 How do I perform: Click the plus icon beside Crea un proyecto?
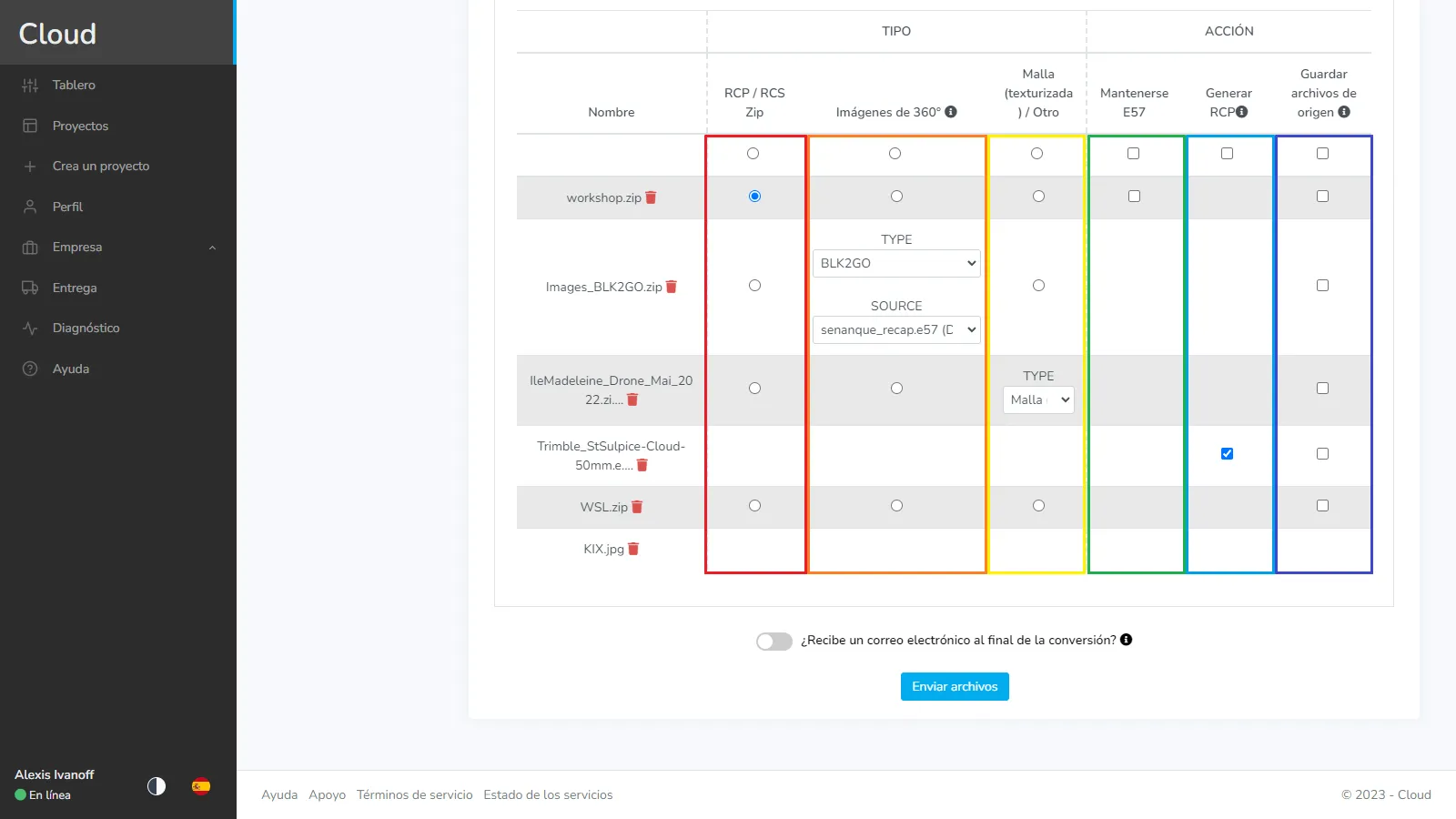30,167
